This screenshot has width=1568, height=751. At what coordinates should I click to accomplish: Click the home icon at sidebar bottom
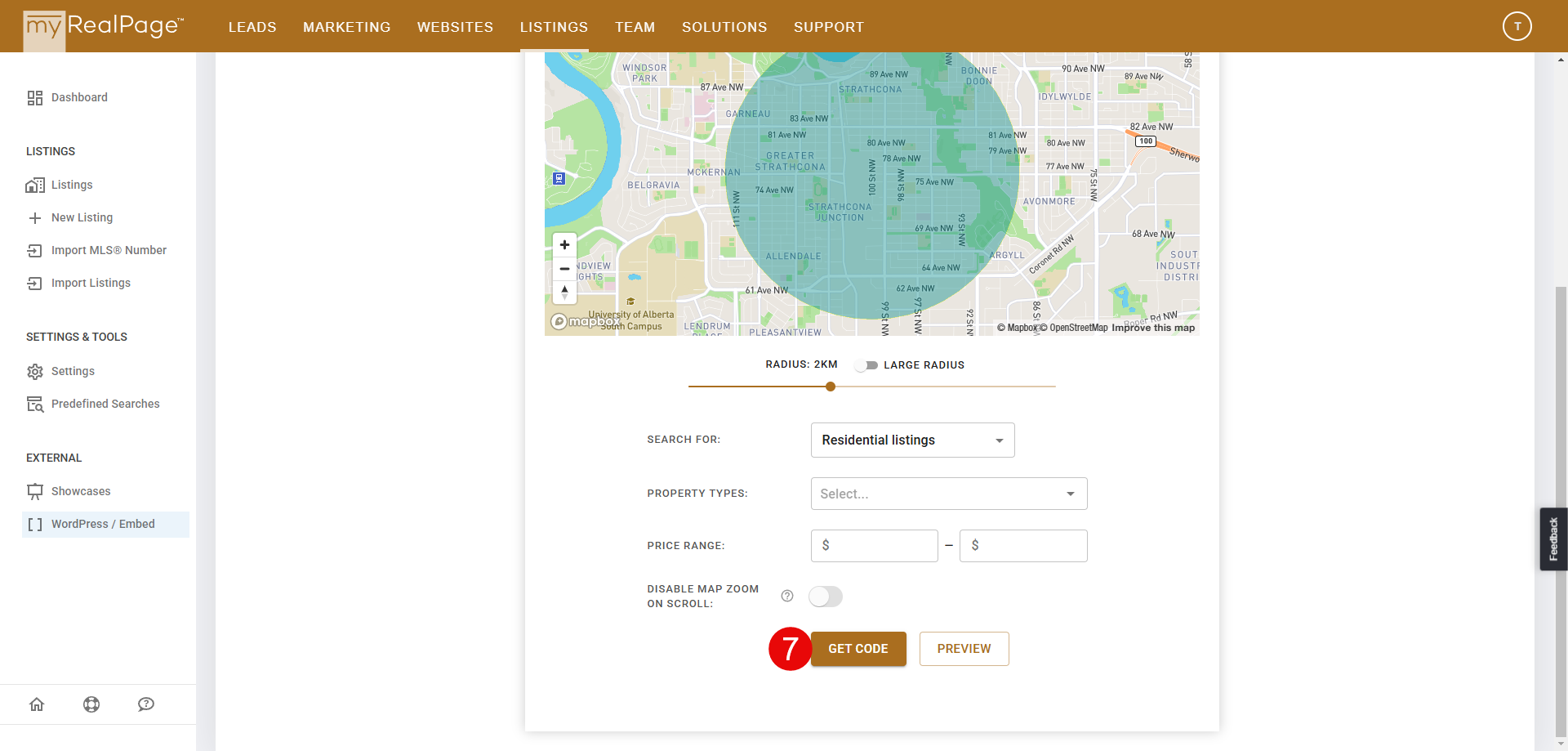(37, 704)
